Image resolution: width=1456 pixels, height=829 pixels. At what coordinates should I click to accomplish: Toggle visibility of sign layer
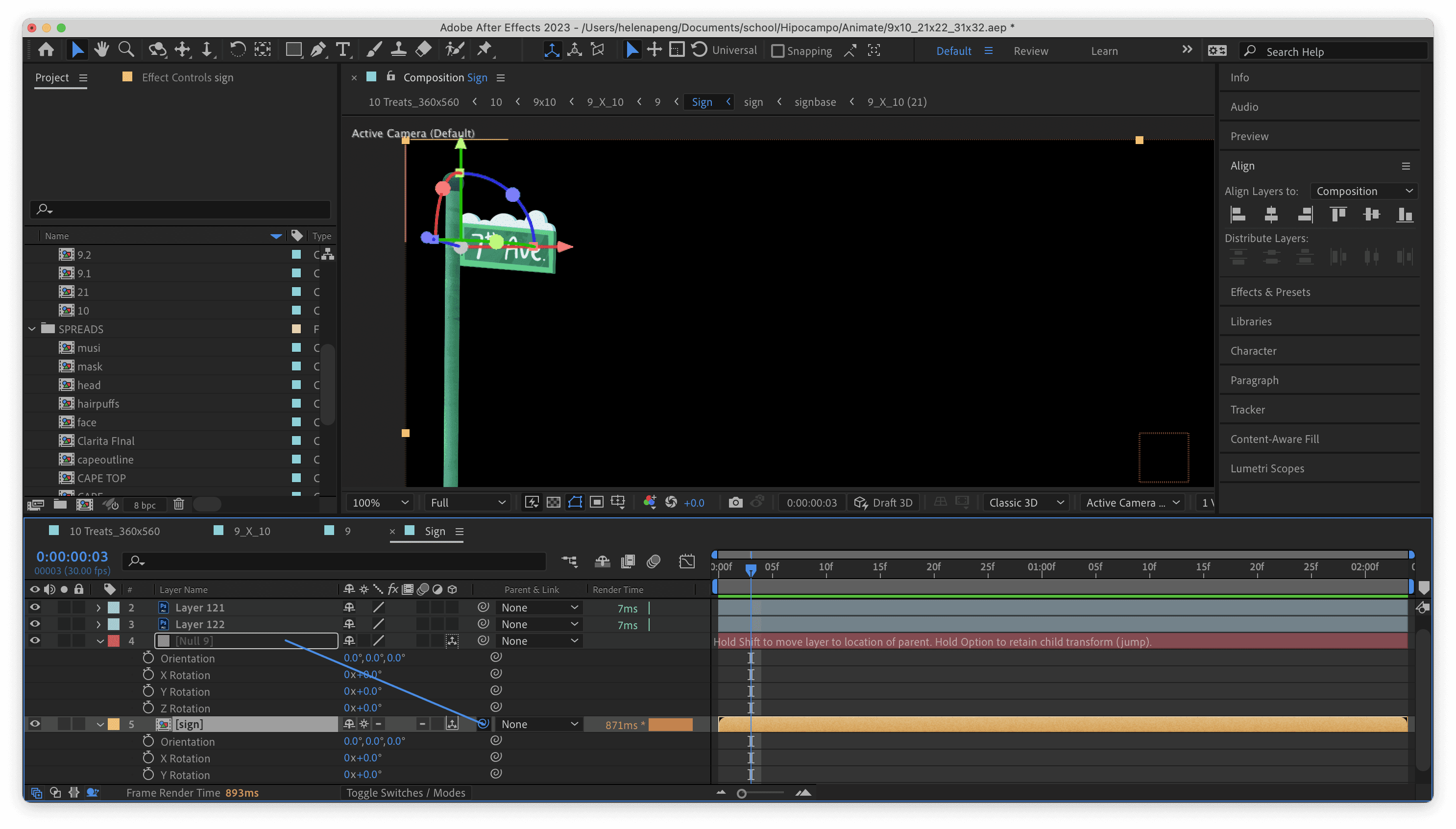click(x=35, y=724)
